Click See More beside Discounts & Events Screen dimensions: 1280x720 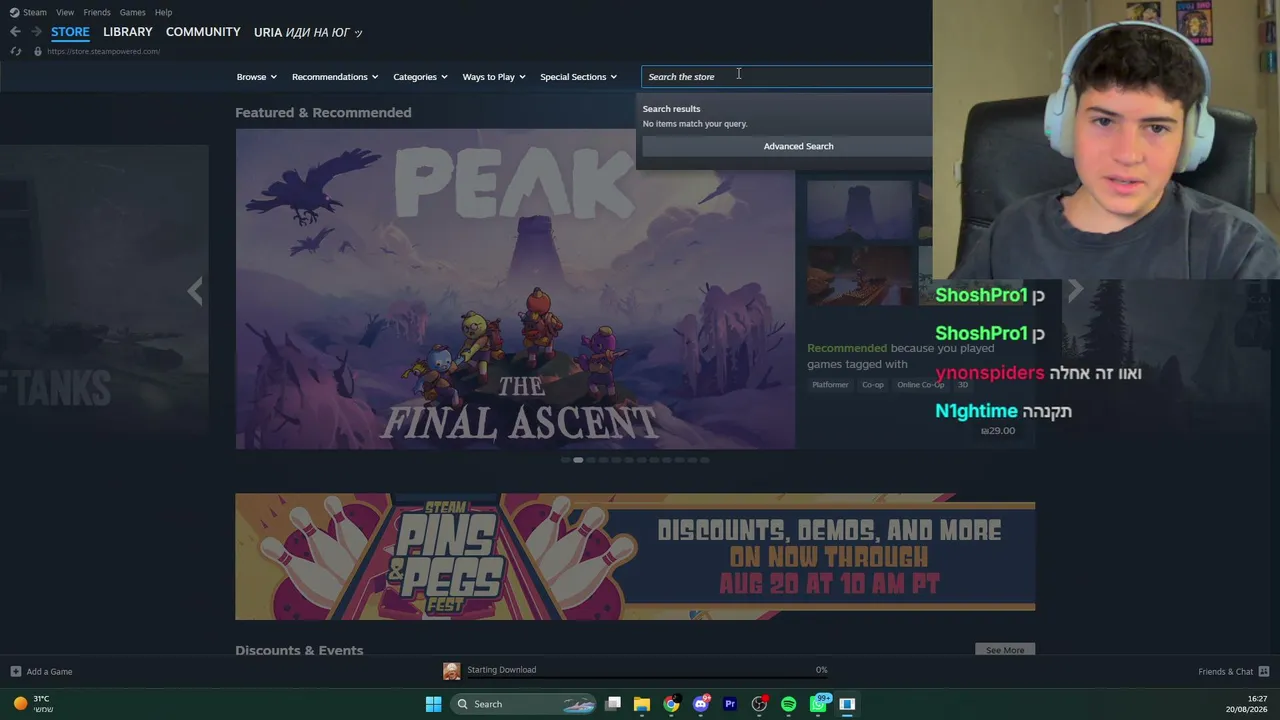[1005, 650]
